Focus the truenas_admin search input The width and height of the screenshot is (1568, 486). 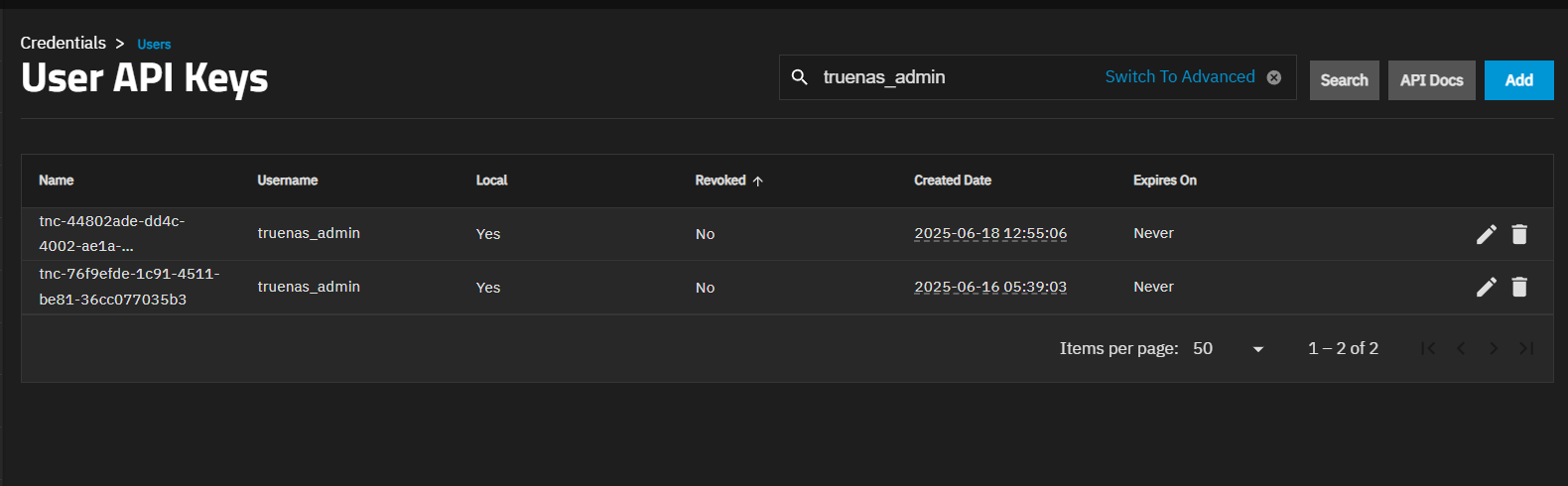[953, 77]
